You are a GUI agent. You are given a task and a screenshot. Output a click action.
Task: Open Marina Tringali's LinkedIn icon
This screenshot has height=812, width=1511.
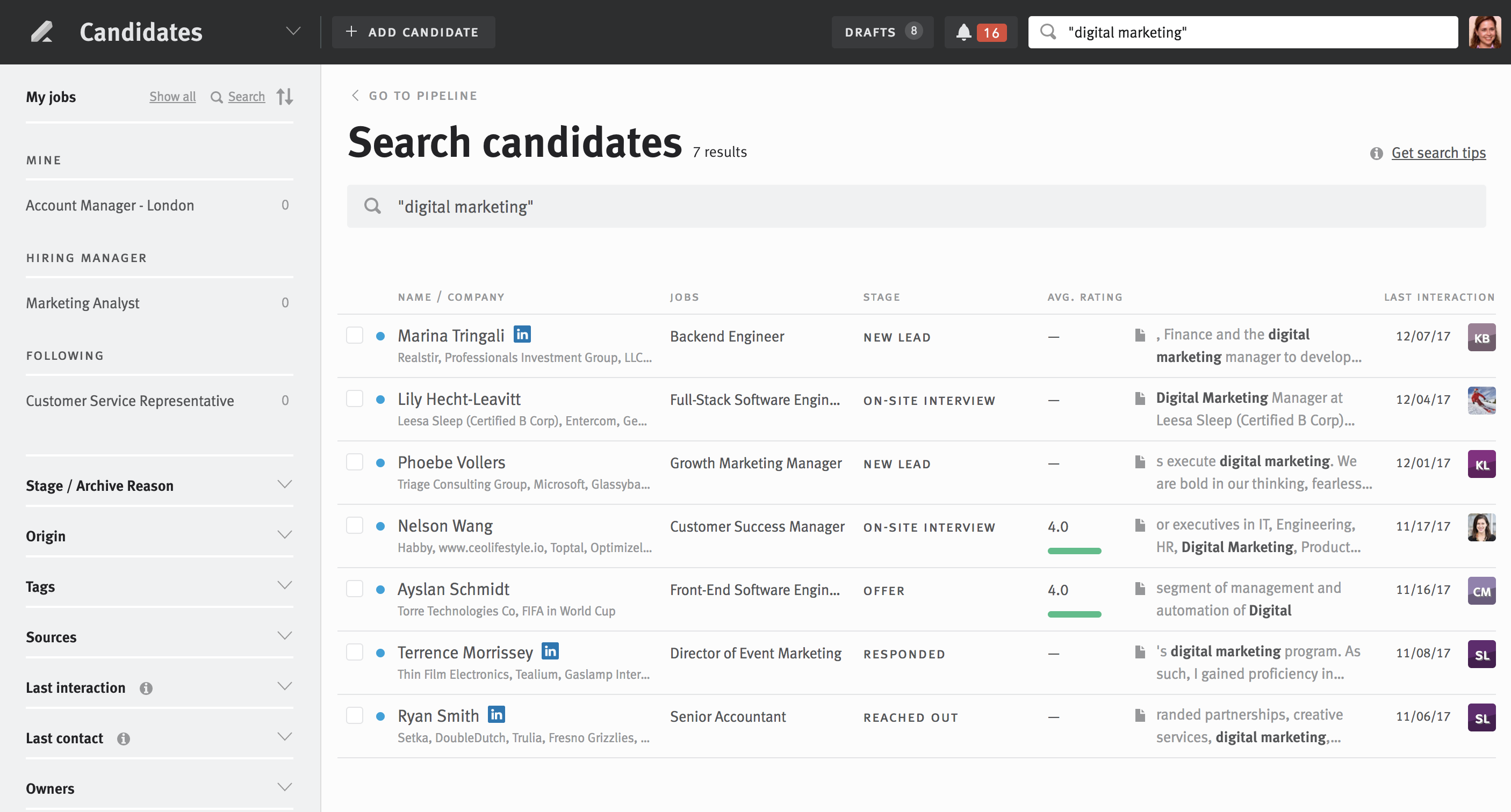tap(522, 334)
